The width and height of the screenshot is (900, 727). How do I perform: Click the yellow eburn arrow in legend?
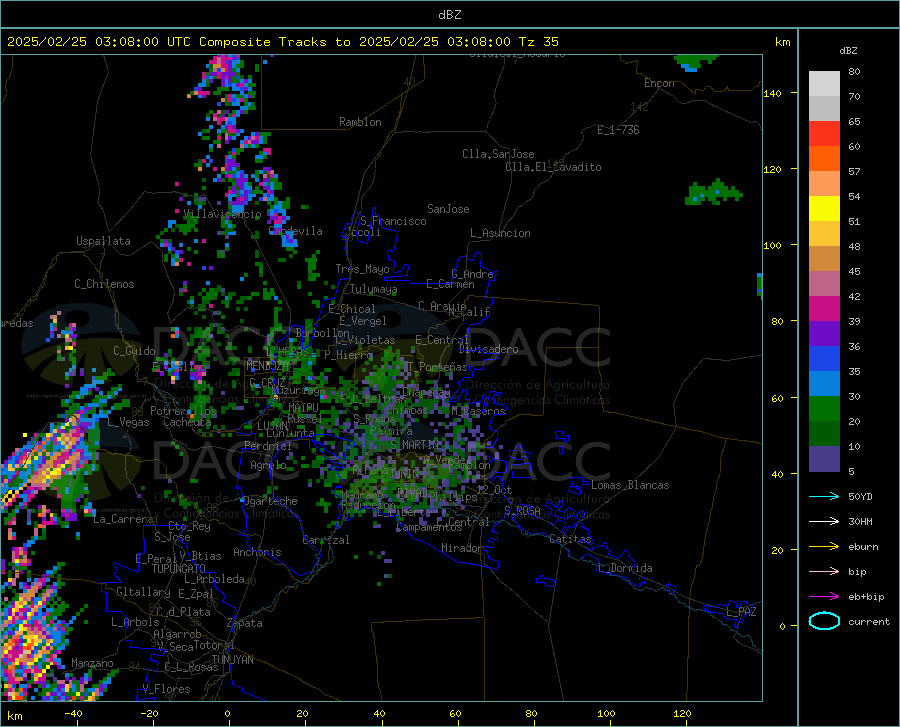point(824,546)
